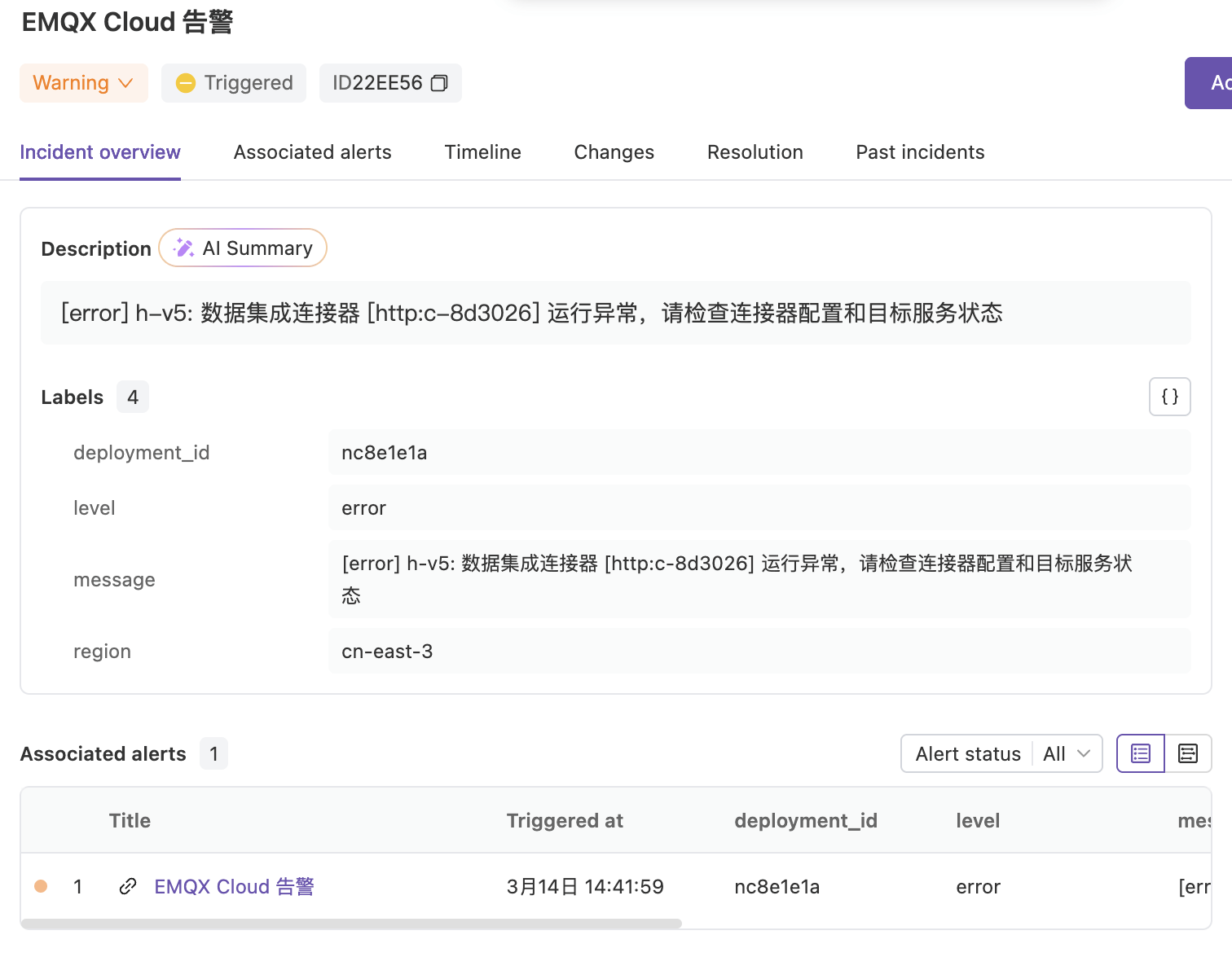
Task: Click the AI Summary button
Action: click(243, 248)
